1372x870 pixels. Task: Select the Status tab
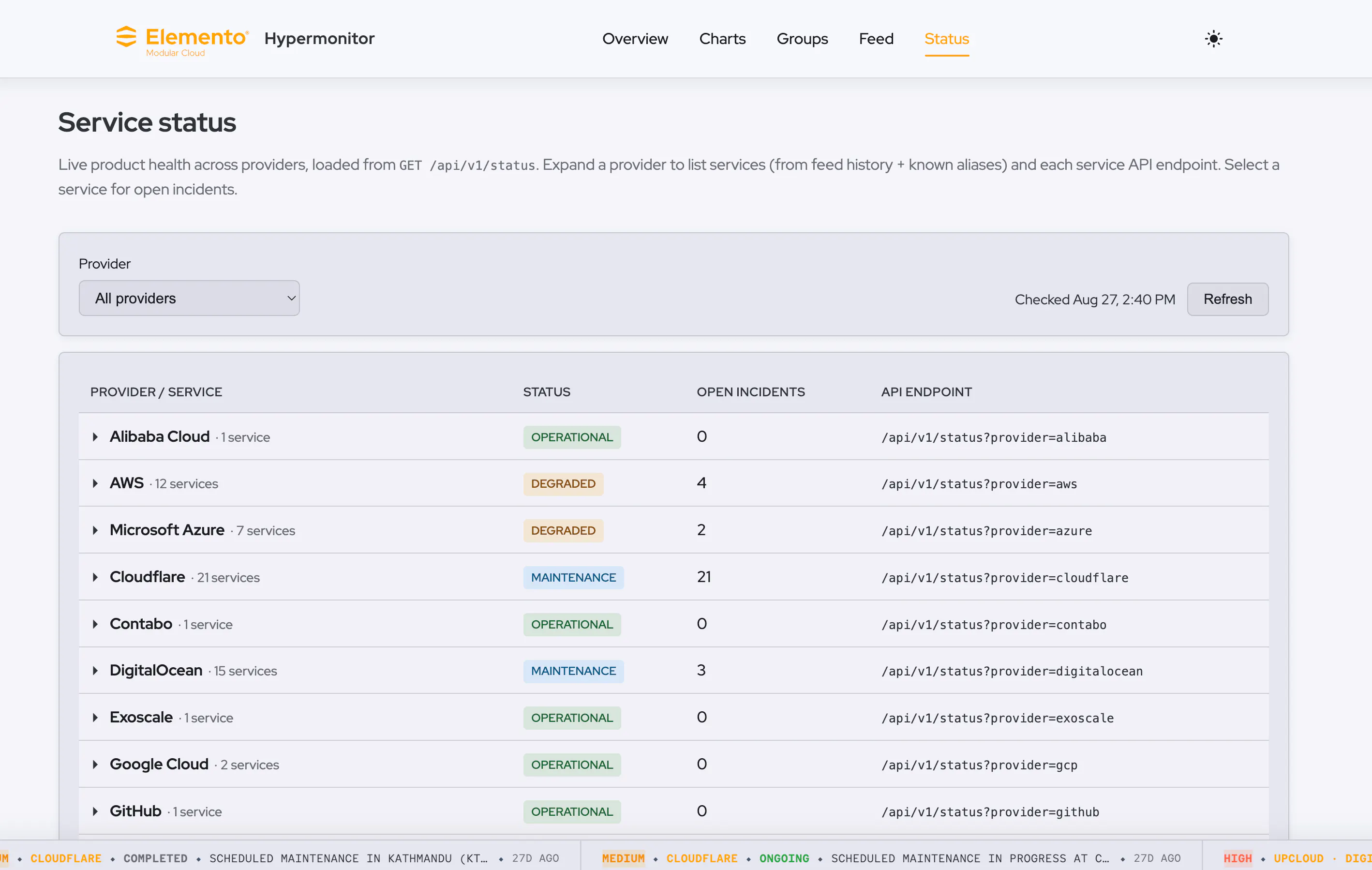(946, 39)
